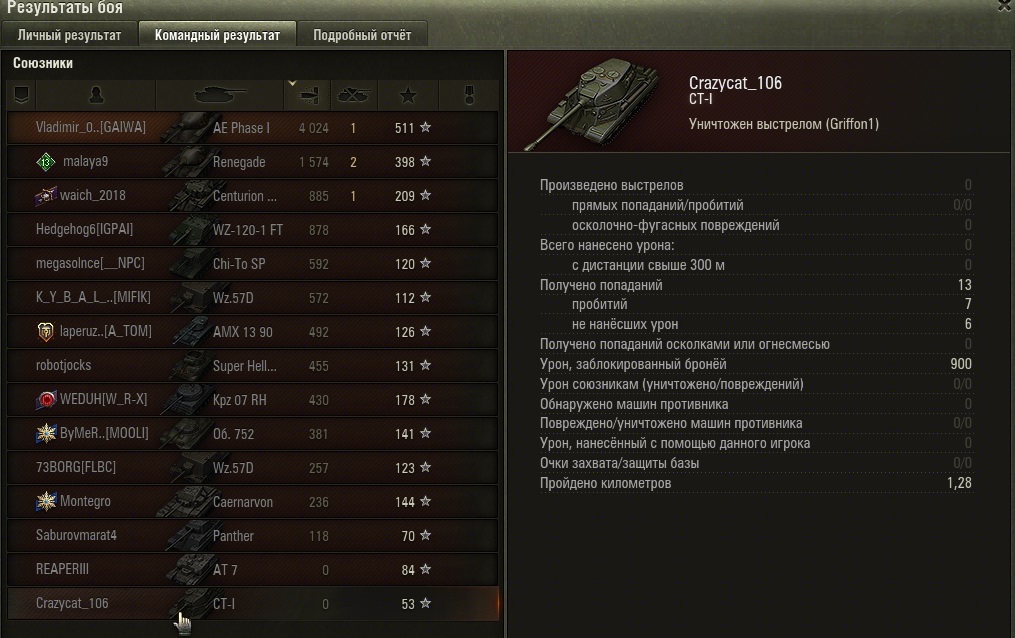This screenshot has height=638, width=1015.
Task: Sort allies by platoon shield icon
Action: pyautogui.click(x=21, y=96)
